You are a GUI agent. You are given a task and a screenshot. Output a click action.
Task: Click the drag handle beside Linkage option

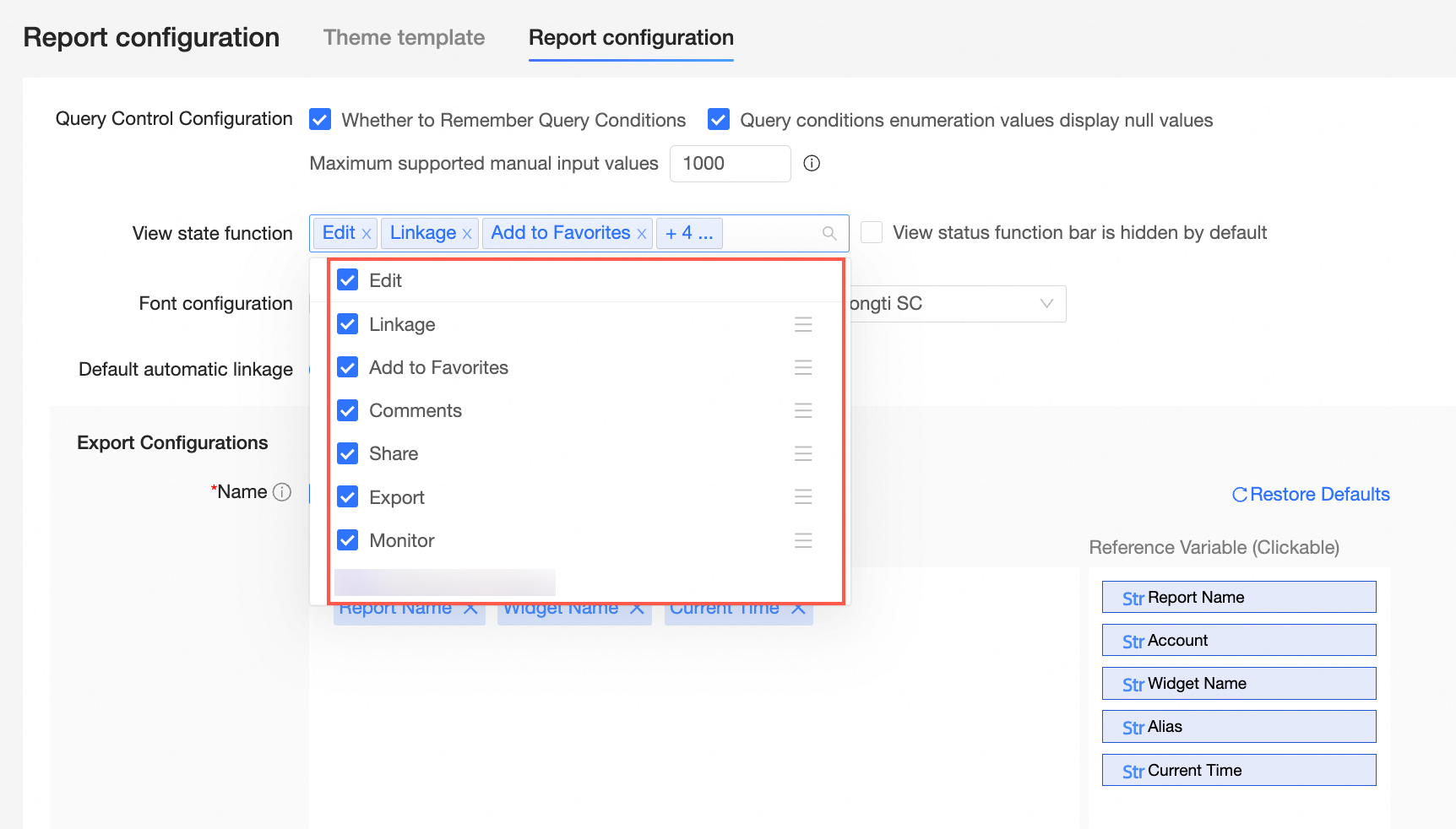803,325
